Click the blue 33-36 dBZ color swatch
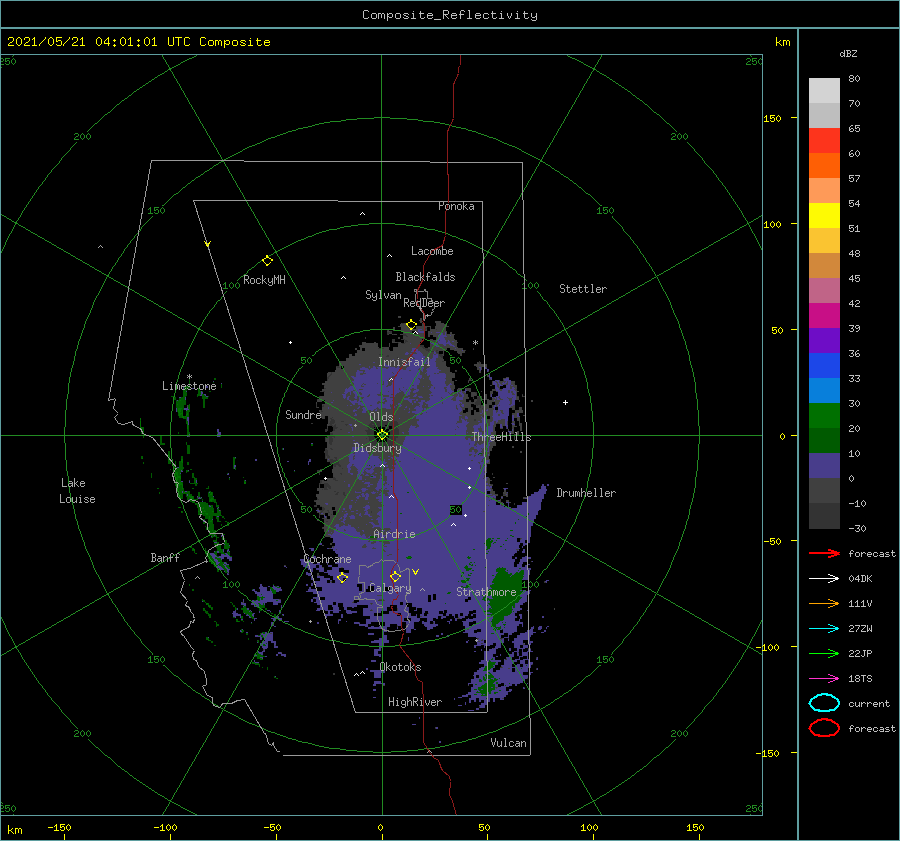 824,366
